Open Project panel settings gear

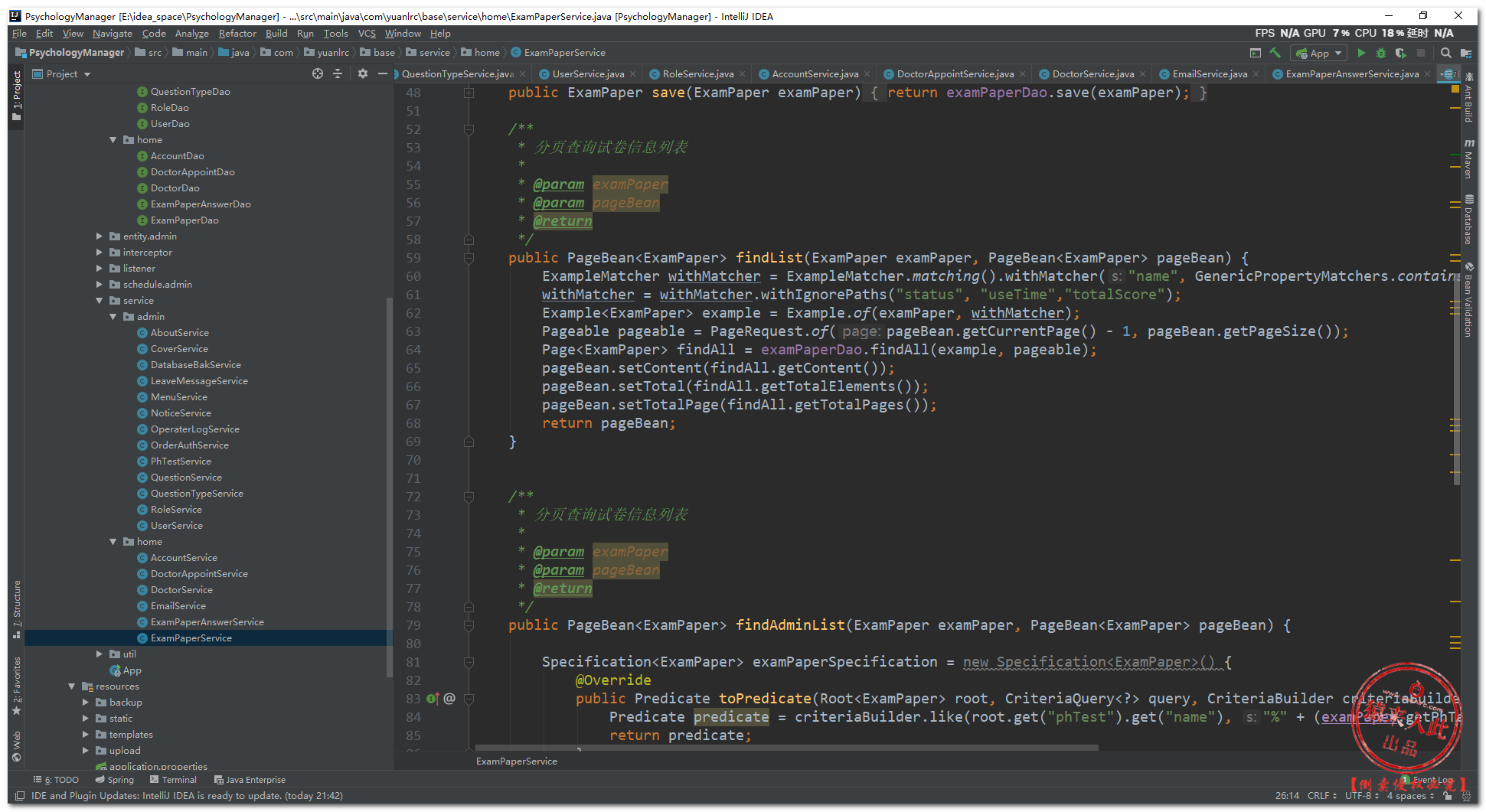(362, 73)
